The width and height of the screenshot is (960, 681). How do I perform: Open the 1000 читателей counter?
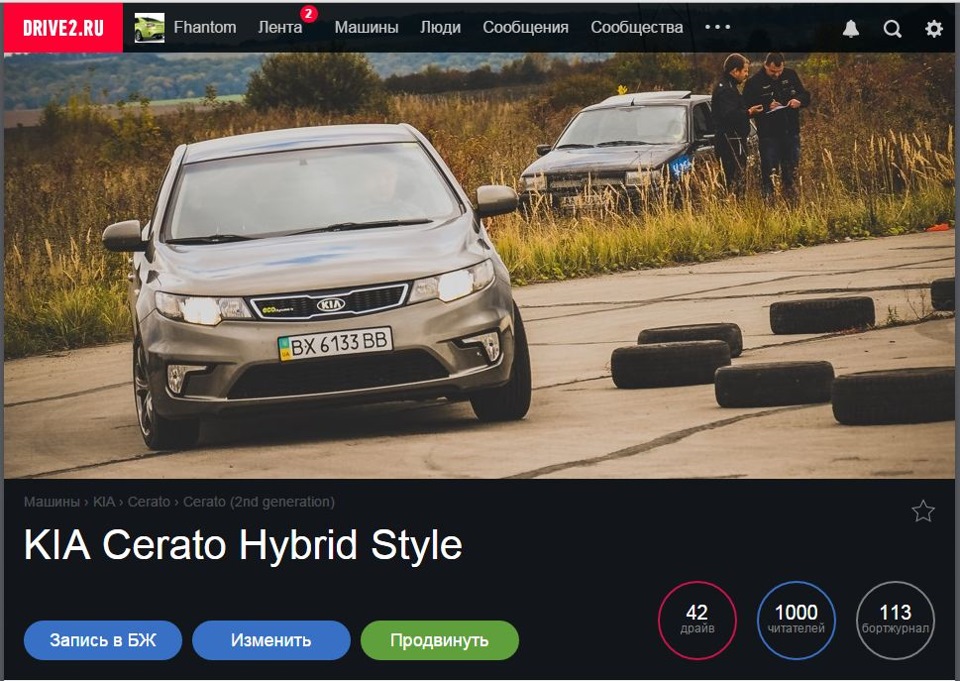click(796, 620)
